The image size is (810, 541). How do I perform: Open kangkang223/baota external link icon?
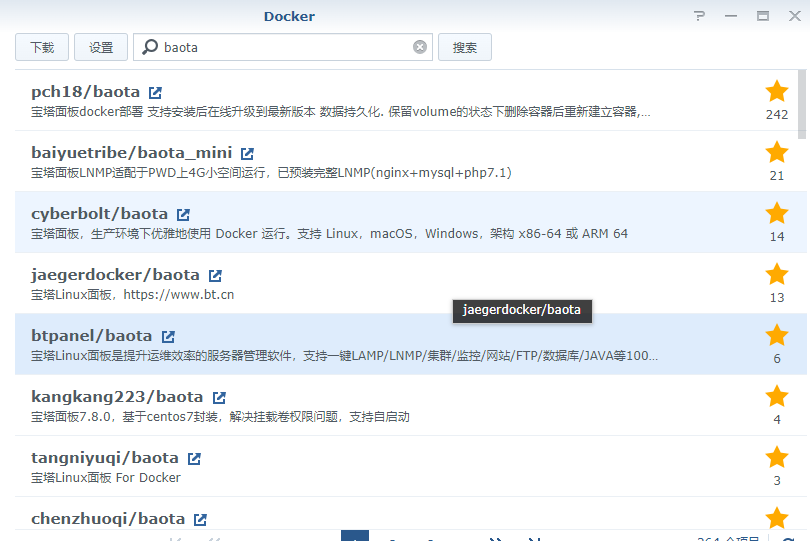coord(219,397)
